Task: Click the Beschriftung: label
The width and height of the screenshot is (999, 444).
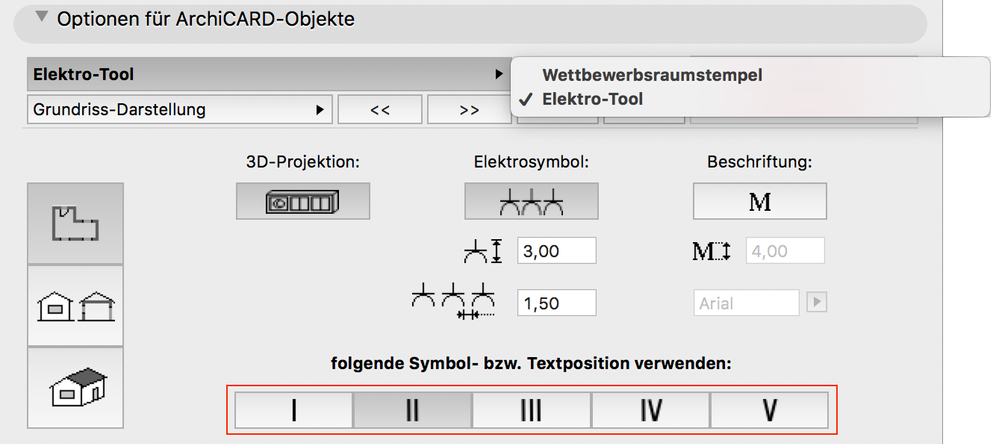Action: pos(759,162)
